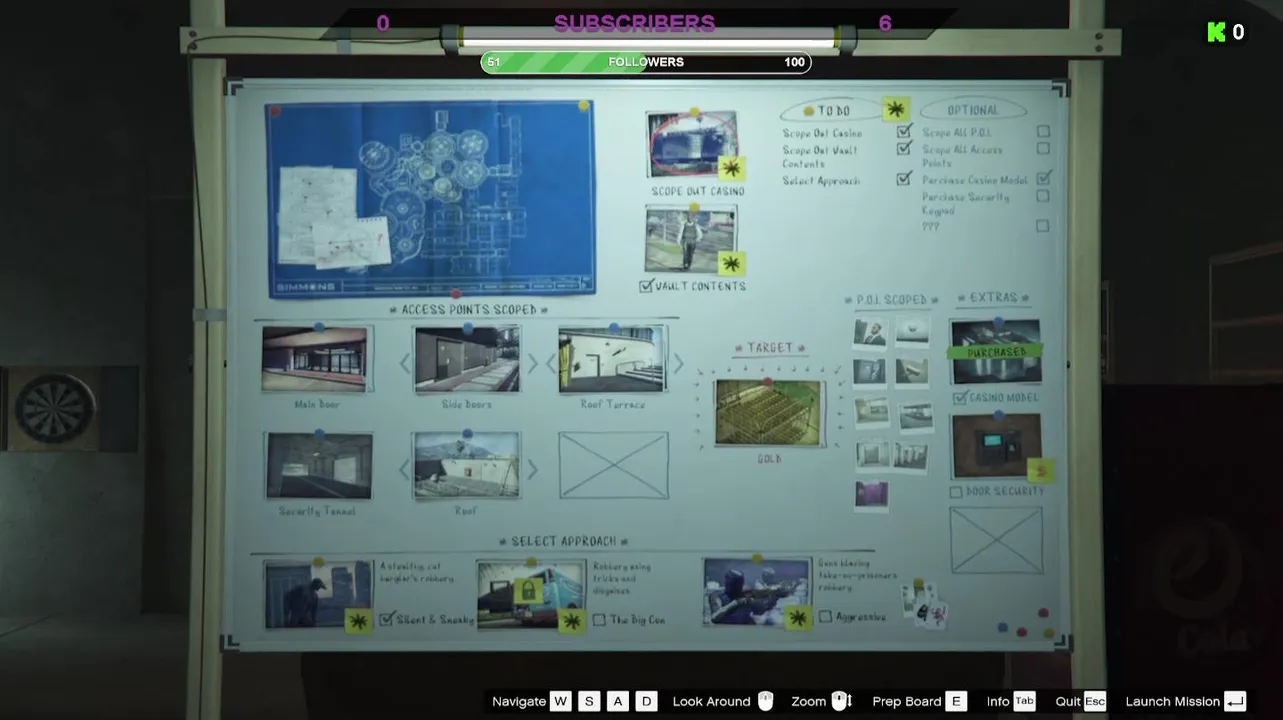The width and height of the screenshot is (1283, 720).
Task: Toggle the Scope All Access Points checkbox
Action: 1043,148
